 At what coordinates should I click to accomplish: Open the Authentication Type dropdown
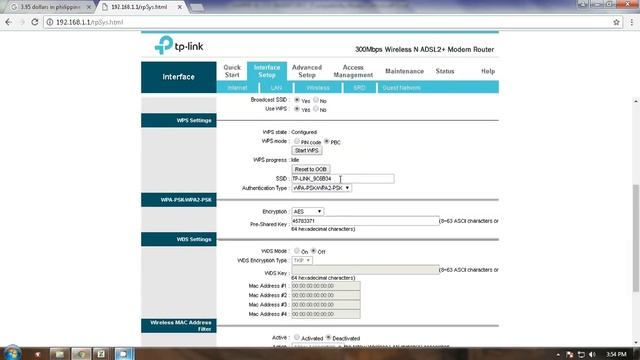click(322, 188)
